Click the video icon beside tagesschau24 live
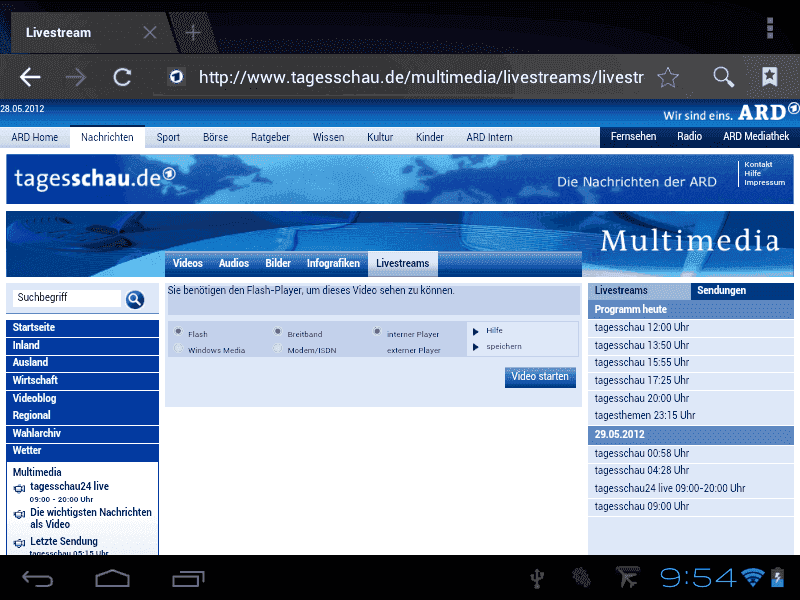Viewport: 800px width, 600px height. click(19, 489)
